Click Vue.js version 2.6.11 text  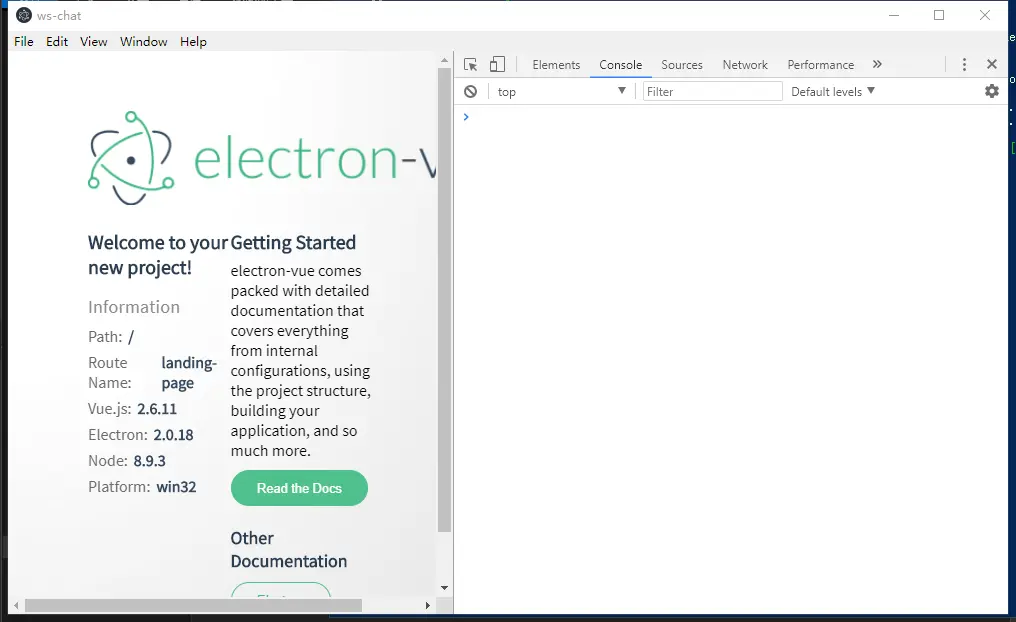pyautogui.click(x=157, y=409)
